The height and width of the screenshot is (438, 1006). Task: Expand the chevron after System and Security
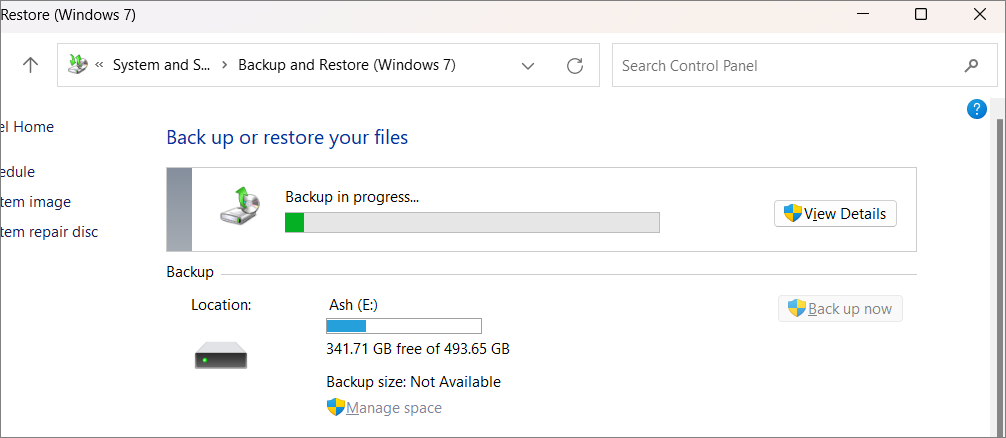click(x=224, y=65)
